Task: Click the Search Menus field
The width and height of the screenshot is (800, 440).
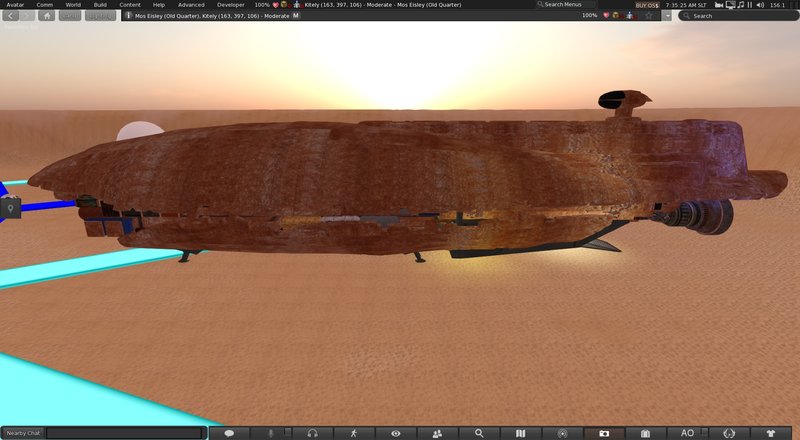Action: pos(566,5)
